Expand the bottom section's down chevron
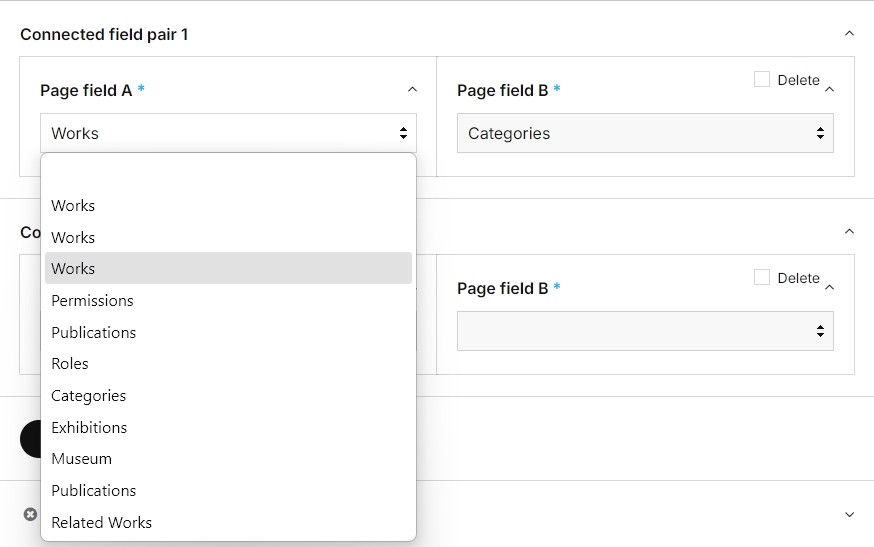The image size is (874, 547). pyautogui.click(x=849, y=514)
